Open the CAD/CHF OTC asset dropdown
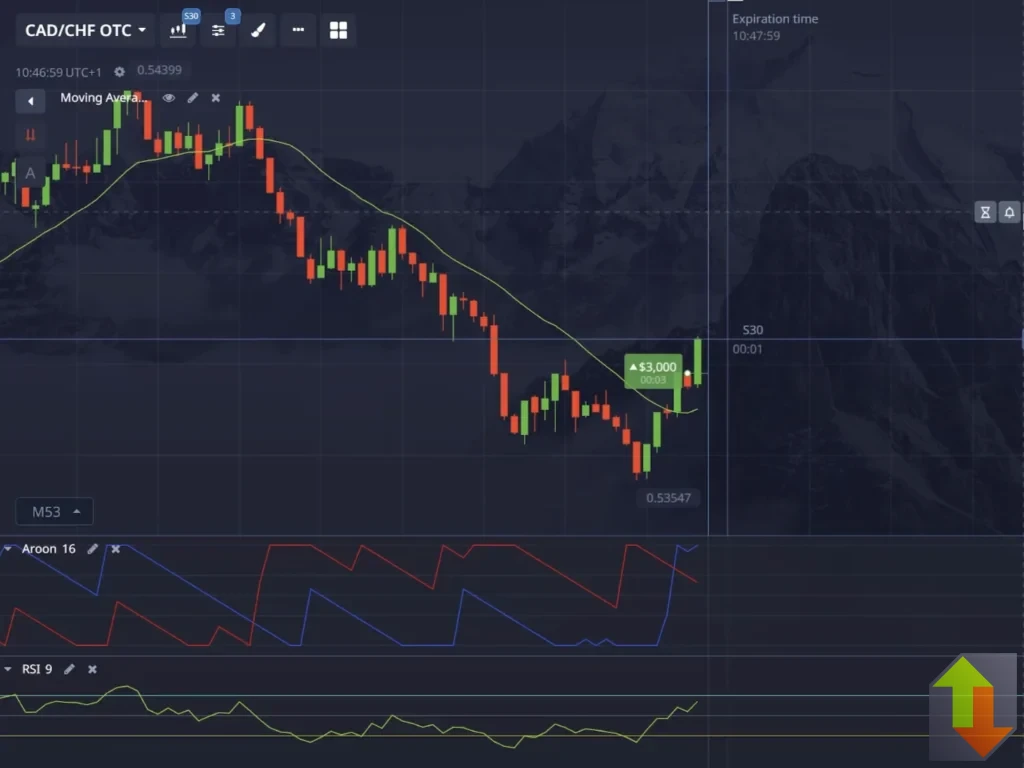The image size is (1024, 768). click(x=83, y=30)
